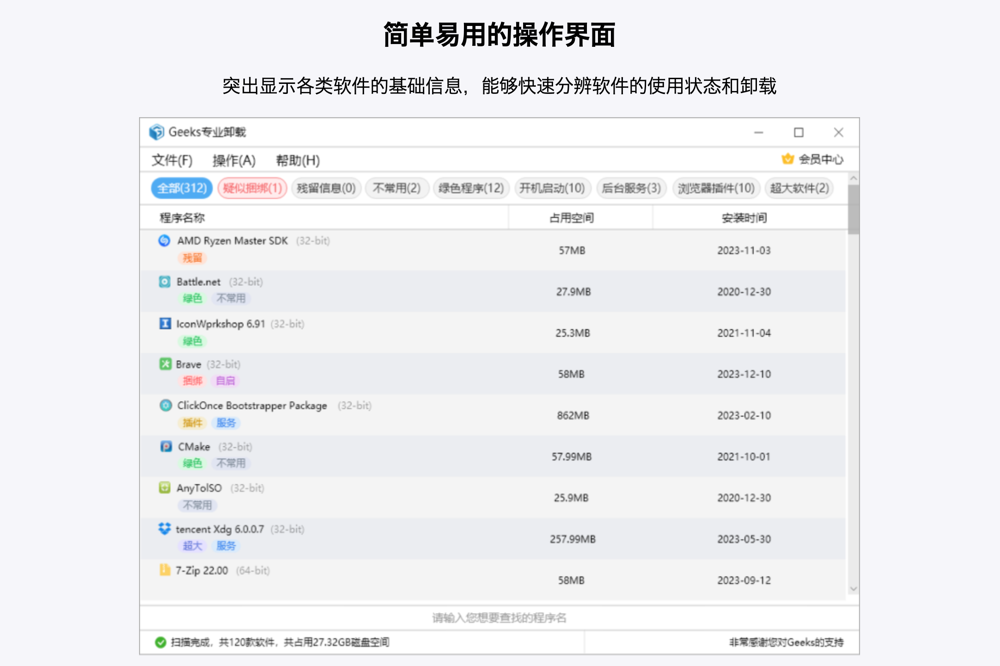This screenshot has width=1000, height=666.
Task: Click the Brave browser icon in the list
Action: pos(166,364)
